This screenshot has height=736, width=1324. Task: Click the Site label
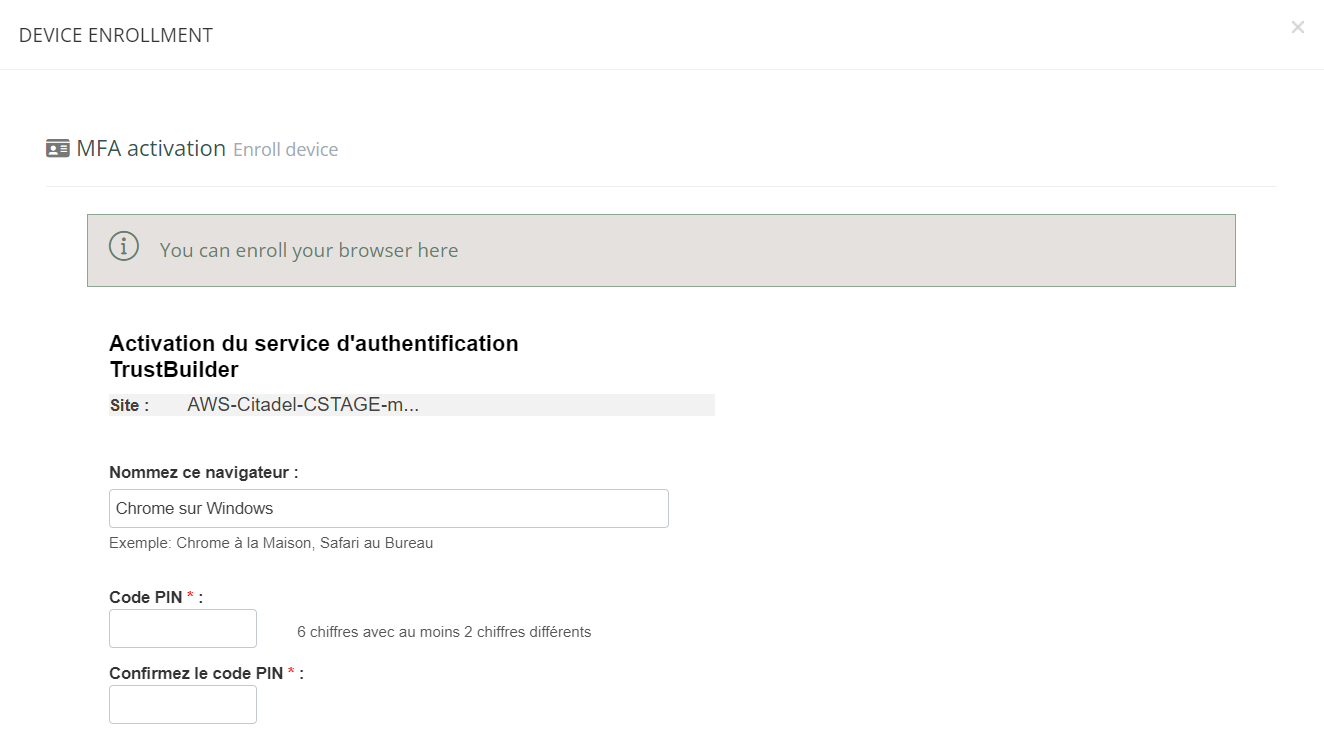coord(129,406)
